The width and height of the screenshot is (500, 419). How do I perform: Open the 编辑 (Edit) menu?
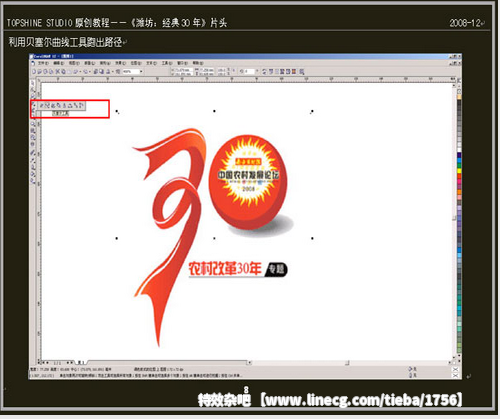coord(59,63)
